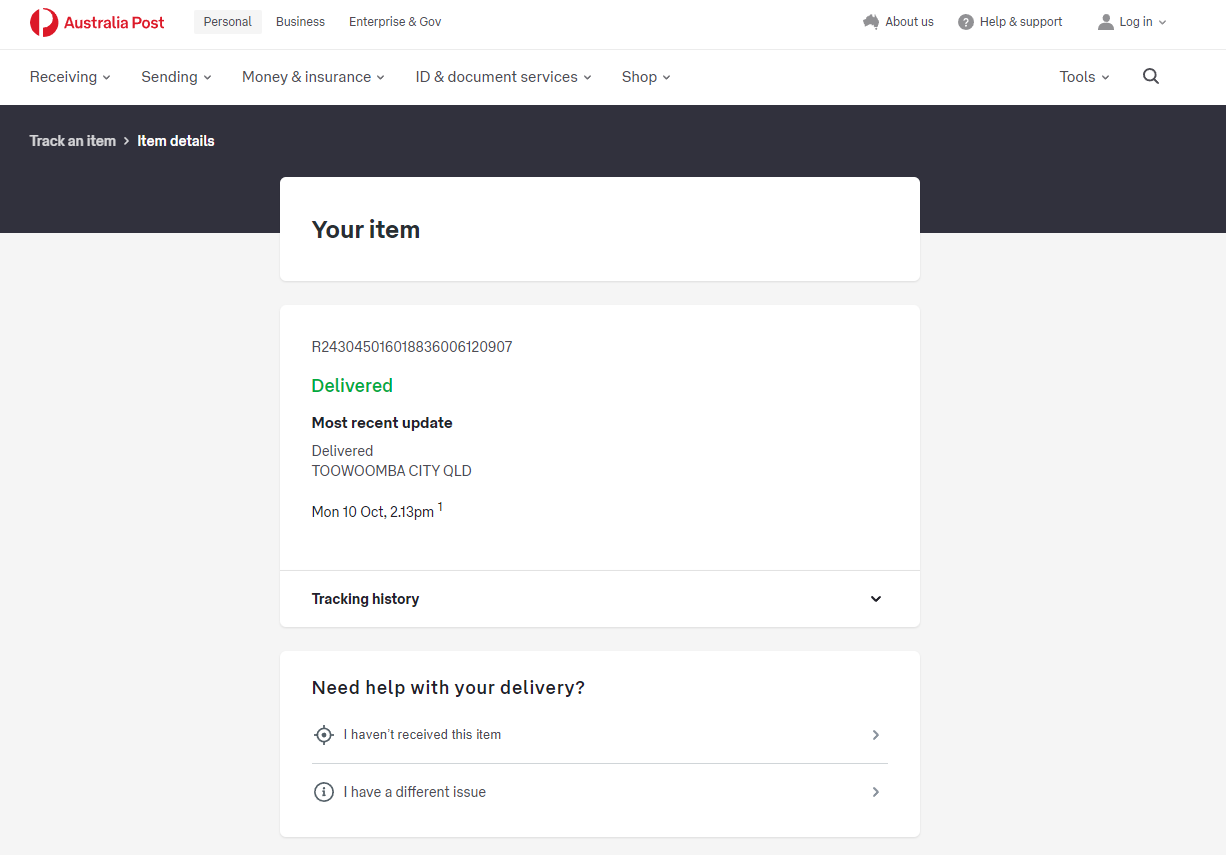This screenshot has height=855, width=1226.
Task: Select the Personal tab
Action: tap(228, 22)
